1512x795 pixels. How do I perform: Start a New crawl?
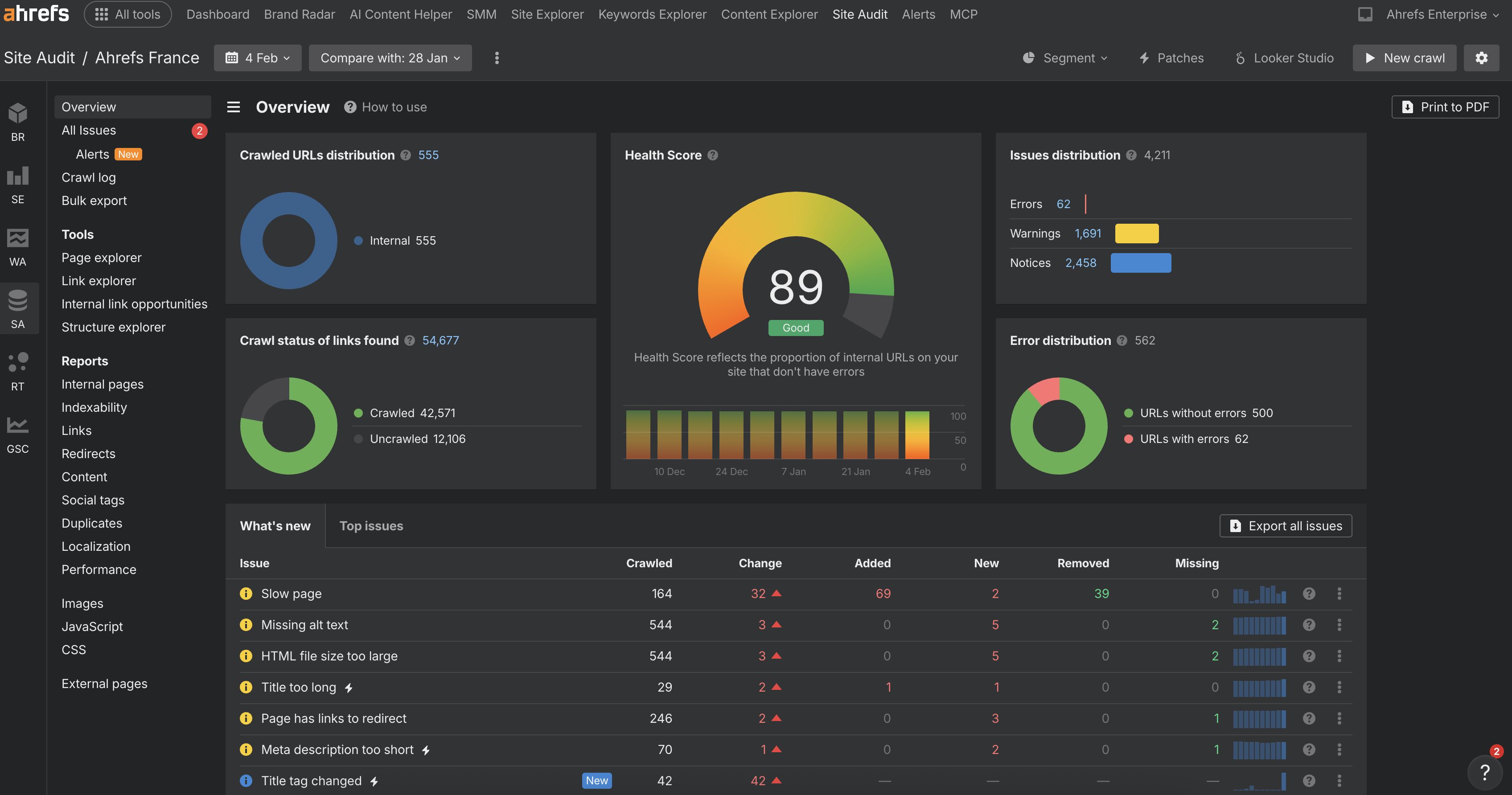[1405, 57]
